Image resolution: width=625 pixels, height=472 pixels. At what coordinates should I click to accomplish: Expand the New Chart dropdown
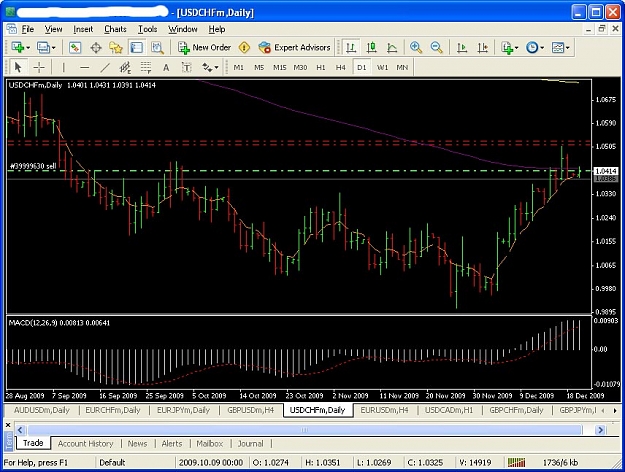click(x=28, y=48)
